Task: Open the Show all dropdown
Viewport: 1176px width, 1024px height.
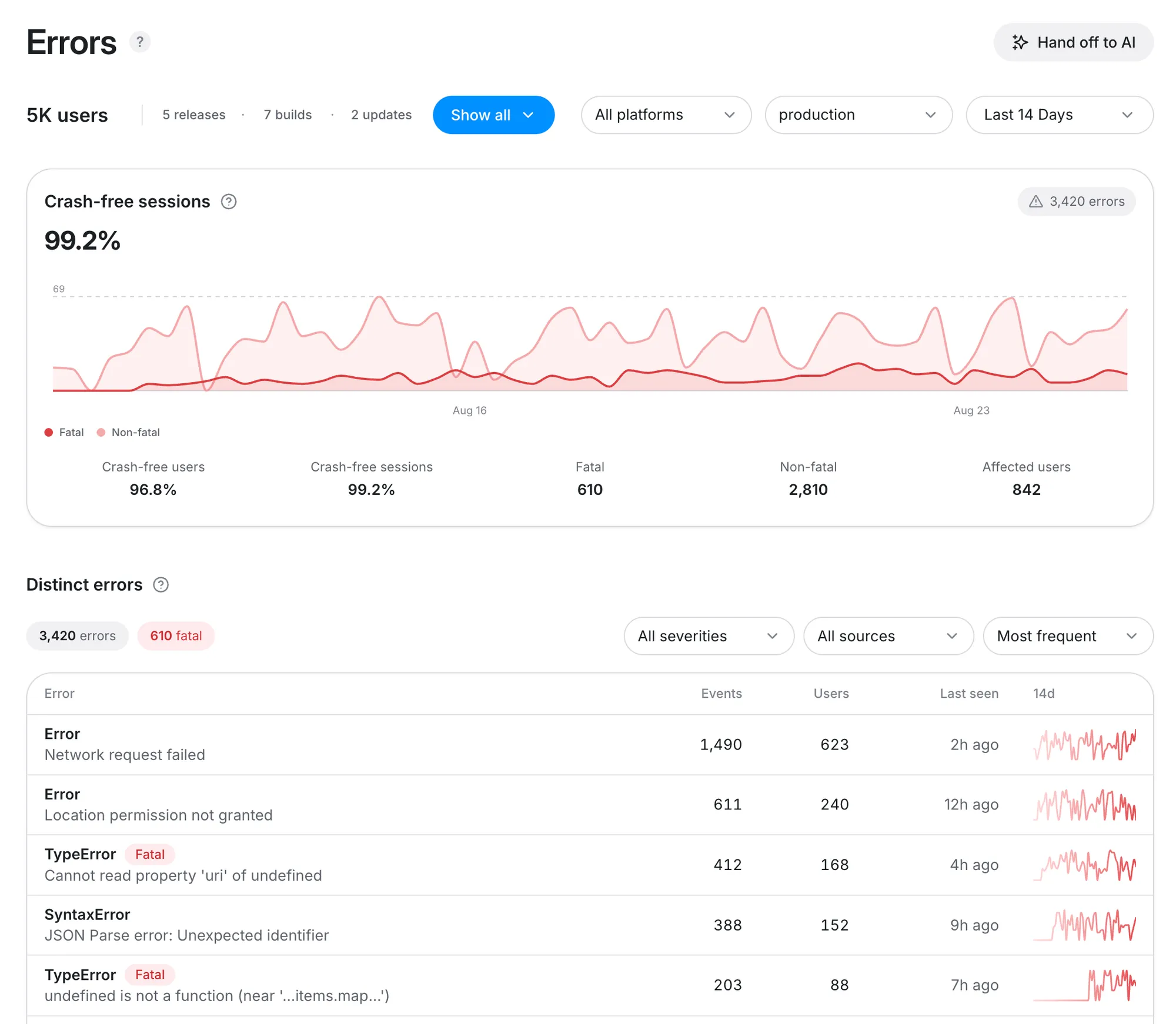Action: (493, 115)
